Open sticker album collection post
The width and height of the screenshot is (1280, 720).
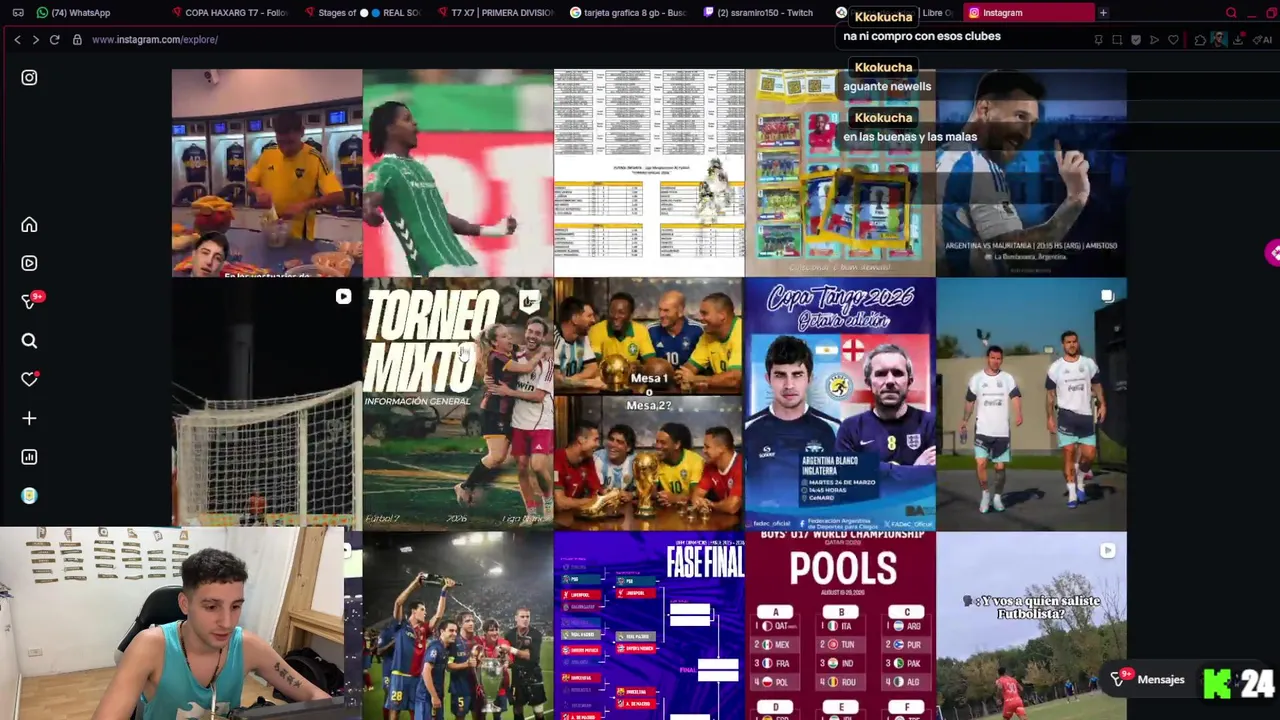[x=840, y=172]
